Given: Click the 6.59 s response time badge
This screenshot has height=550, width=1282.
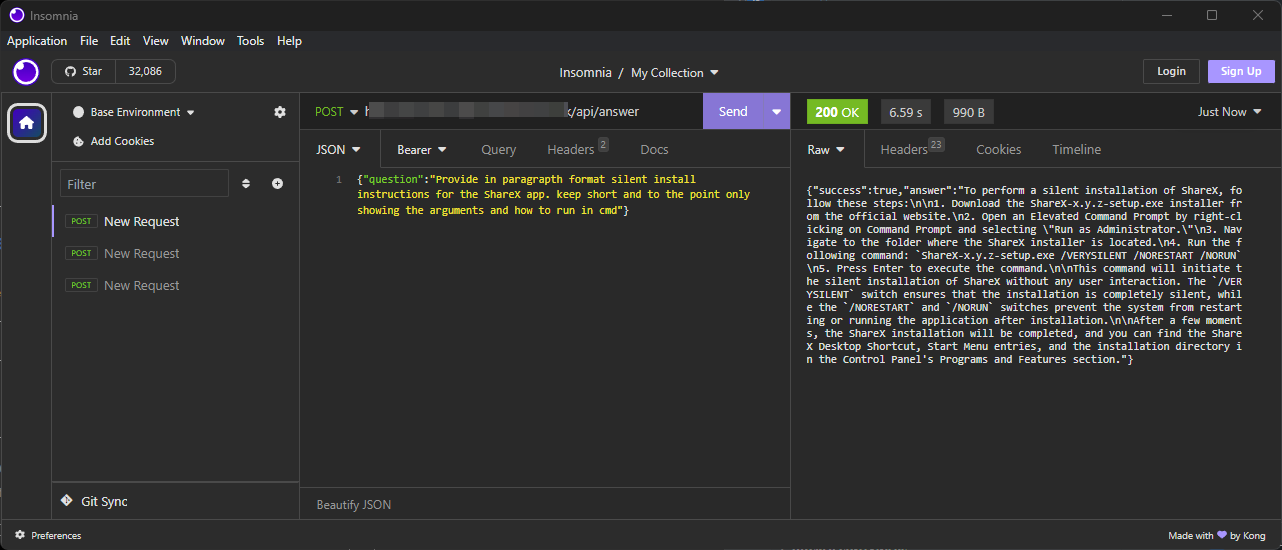Looking at the screenshot, I should point(906,112).
